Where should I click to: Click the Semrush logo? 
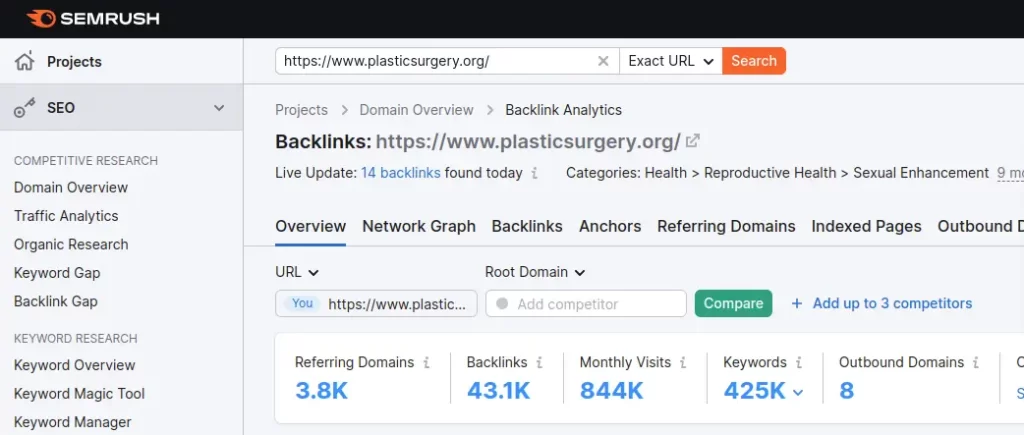[x=93, y=19]
